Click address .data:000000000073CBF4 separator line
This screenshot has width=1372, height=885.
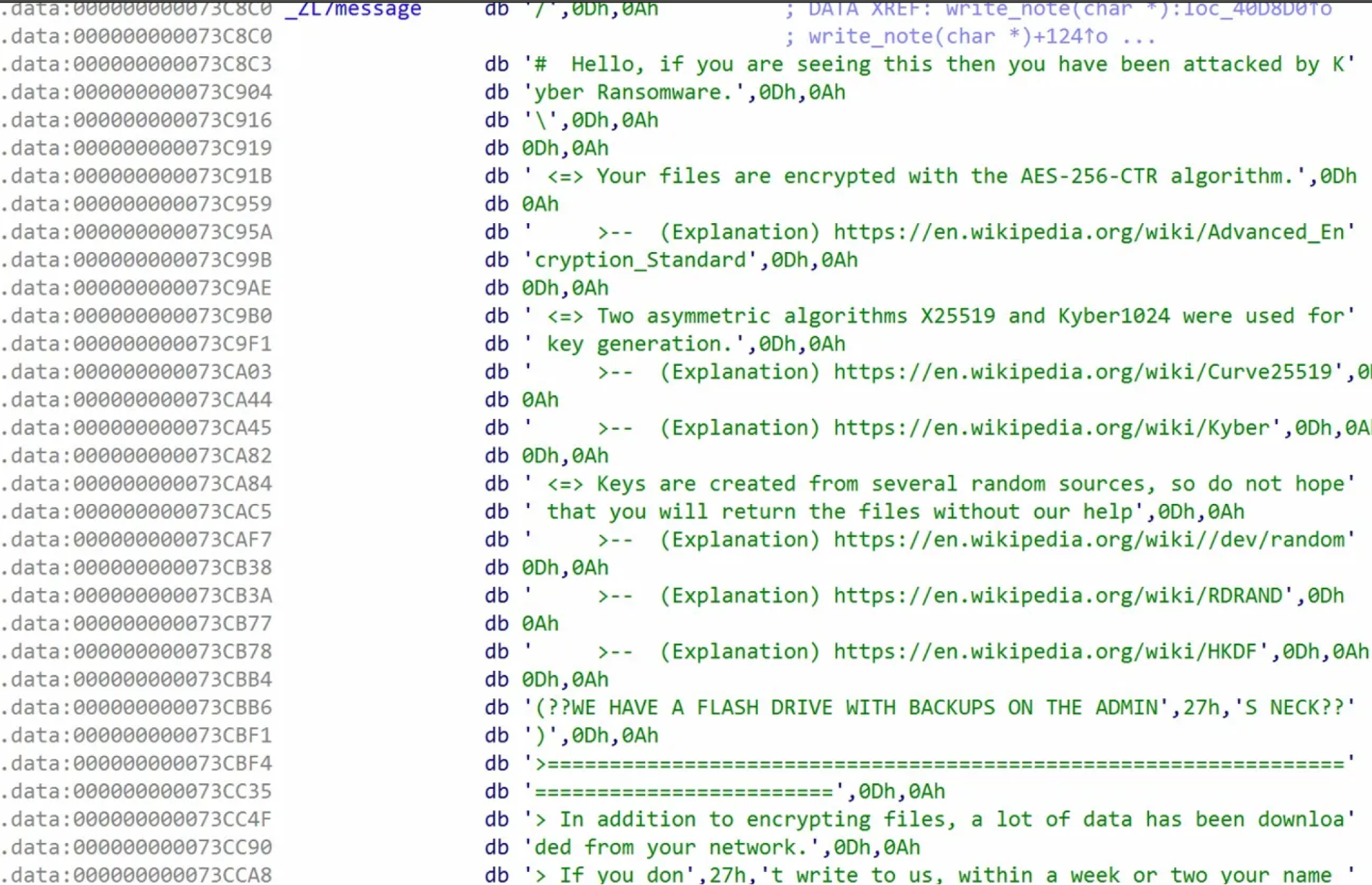[137, 763]
